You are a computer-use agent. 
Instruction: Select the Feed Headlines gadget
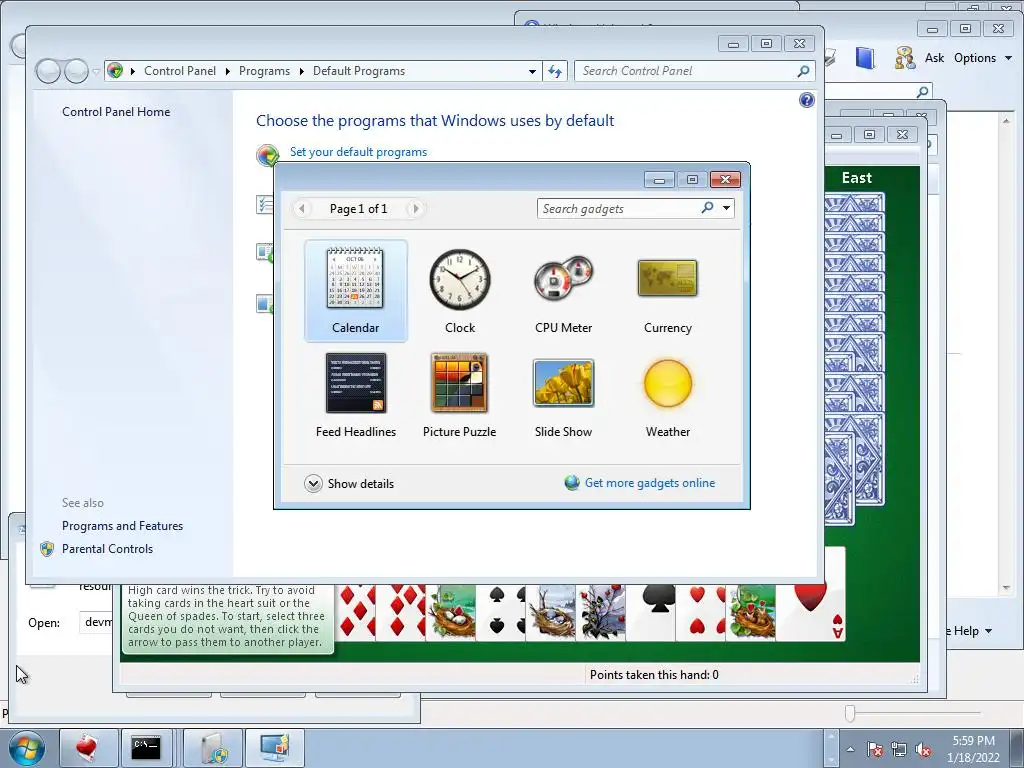pyautogui.click(x=355, y=394)
